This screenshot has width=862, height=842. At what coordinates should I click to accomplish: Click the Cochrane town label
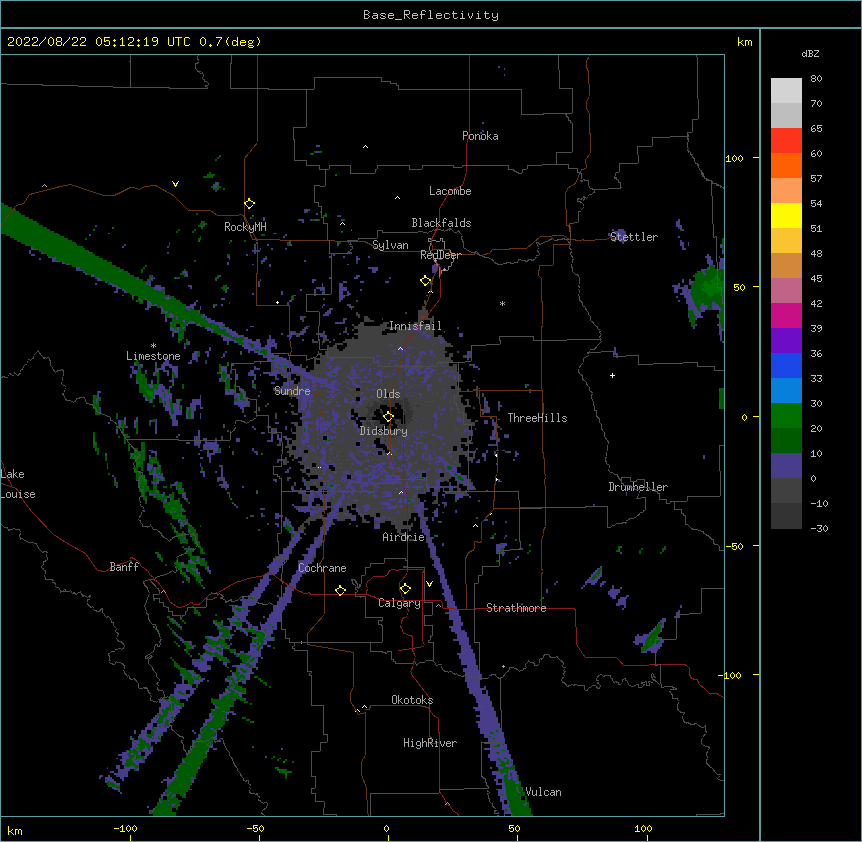click(x=322, y=568)
